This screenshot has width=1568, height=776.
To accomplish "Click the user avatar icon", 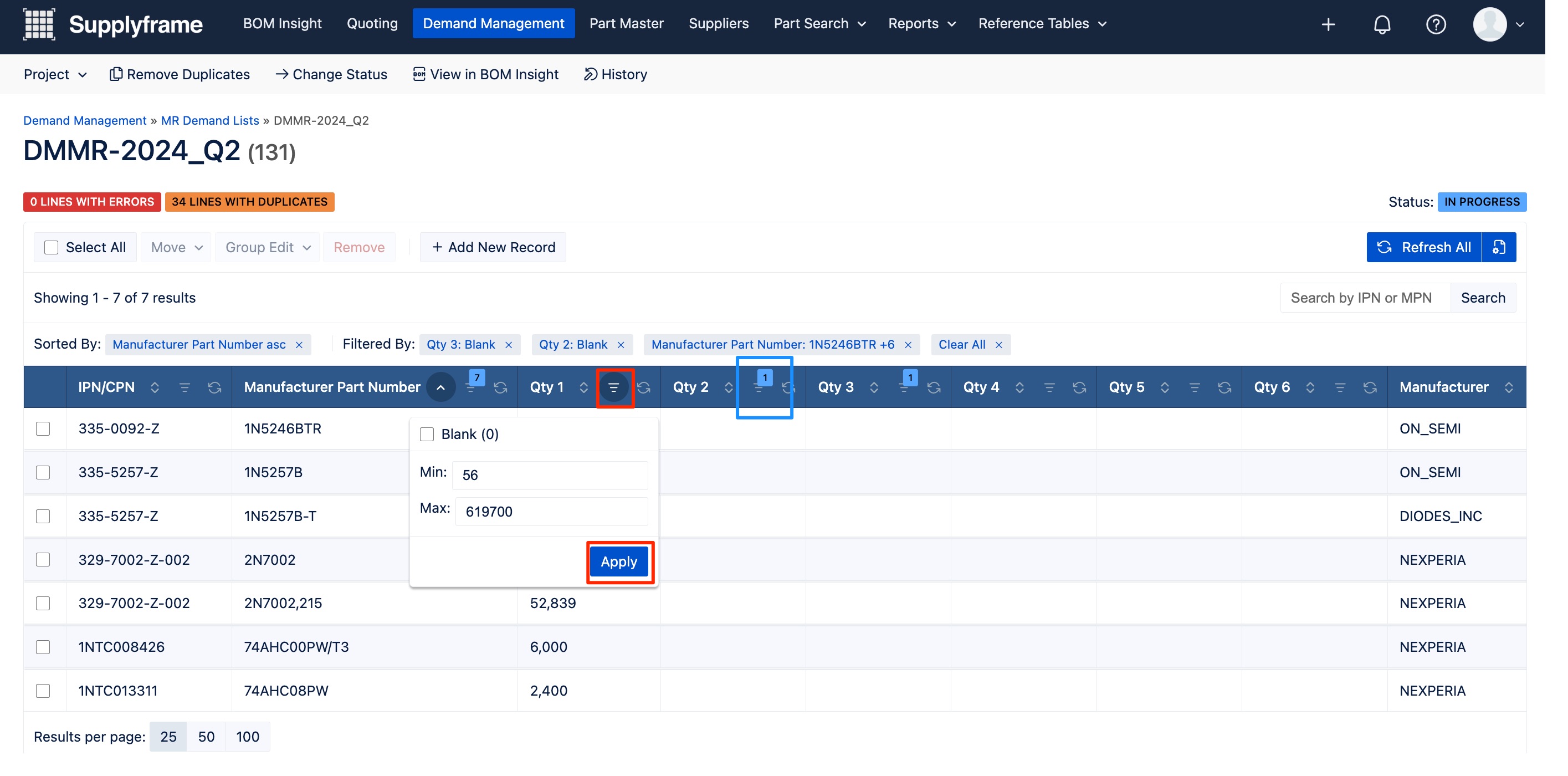I will coord(1489,24).
